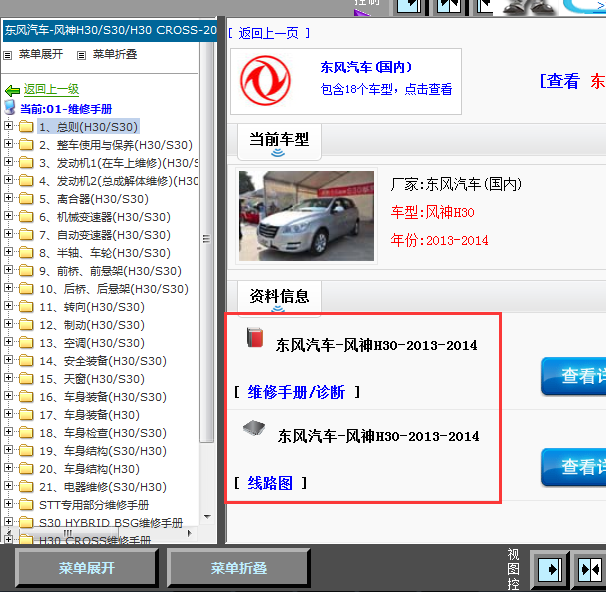606x592 pixels.
Task: Click 当前:01-维修手册 label
Action: (x=66, y=109)
